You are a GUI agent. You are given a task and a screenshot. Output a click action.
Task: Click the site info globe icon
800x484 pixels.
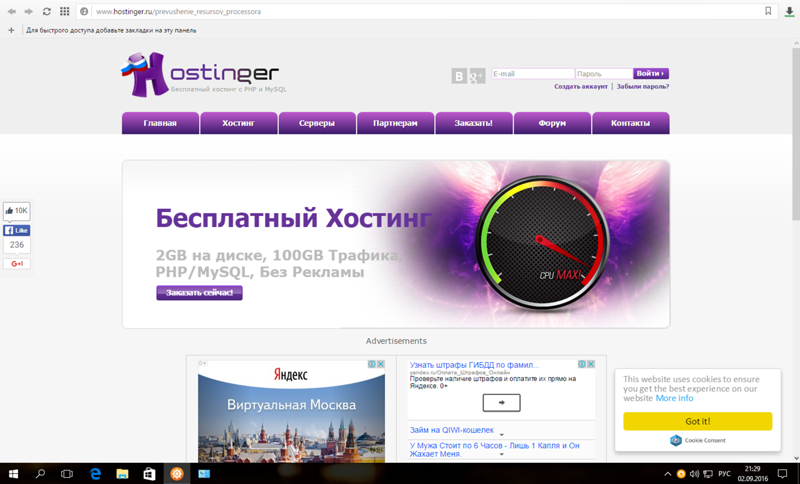84,11
